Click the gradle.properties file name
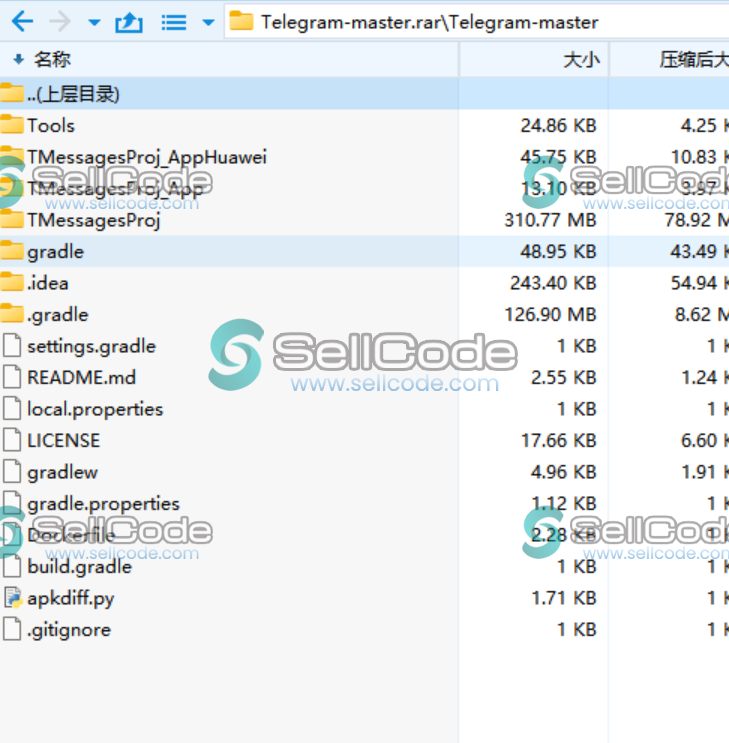This screenshot has width=729, height=743. (x=103, y=504)
